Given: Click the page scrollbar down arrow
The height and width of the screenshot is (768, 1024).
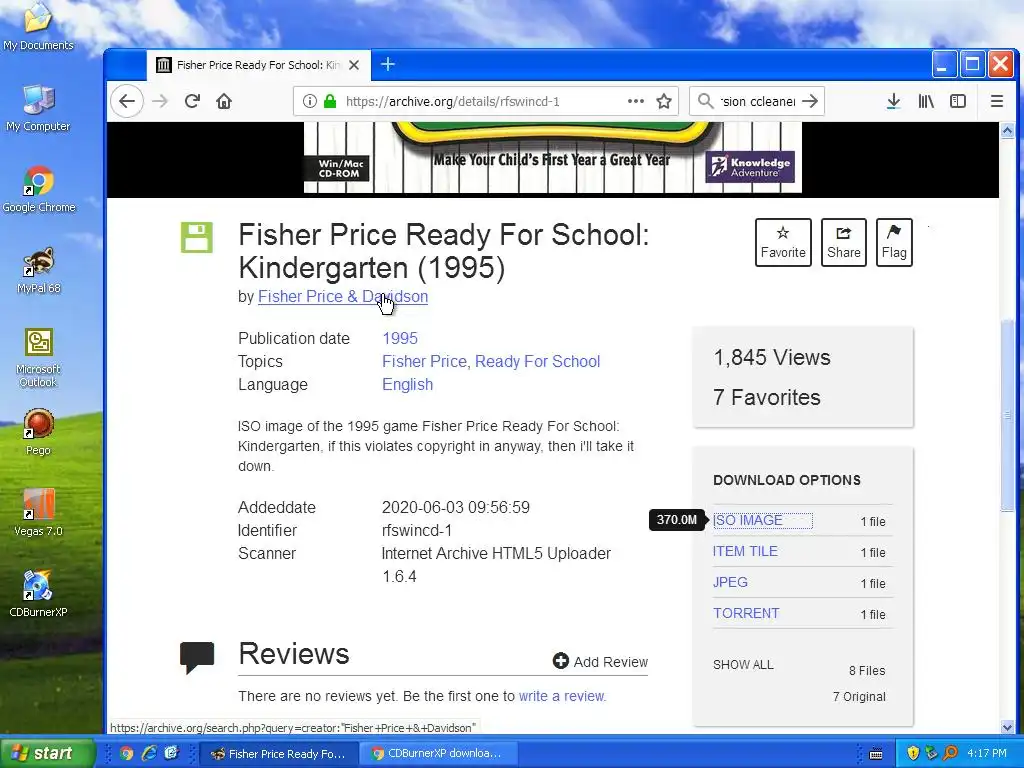Looking at the screenshot, I should pyautogui.click(x=1007, y=727).
